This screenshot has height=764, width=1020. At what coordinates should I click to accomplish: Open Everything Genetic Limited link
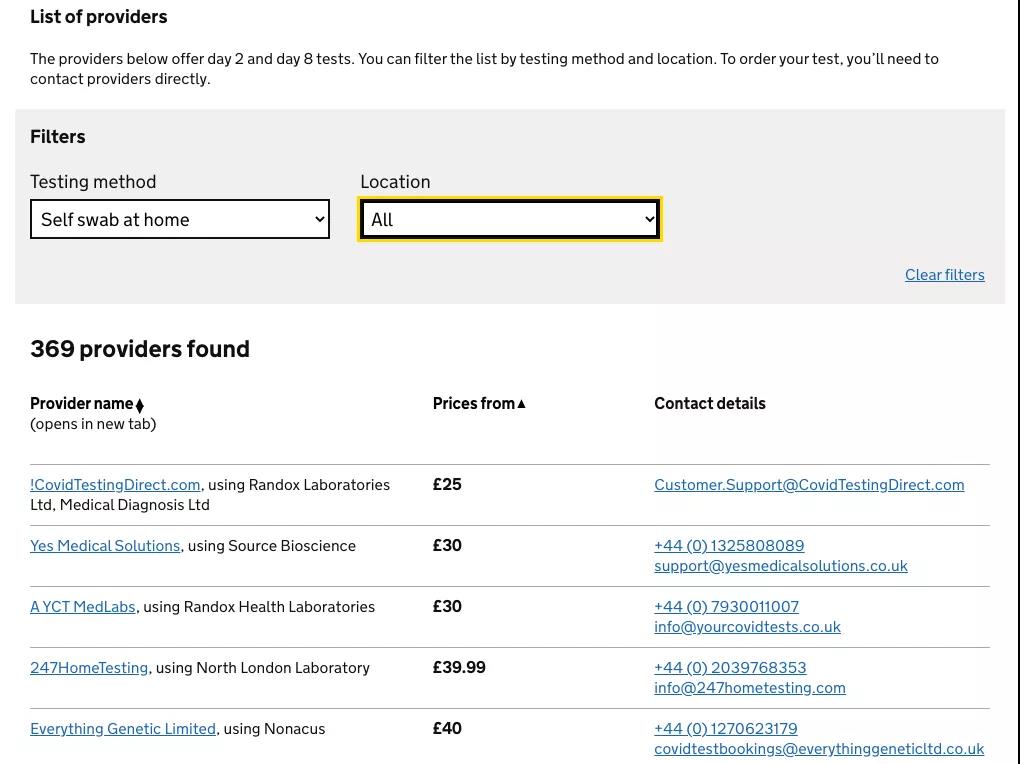(123, 729)
